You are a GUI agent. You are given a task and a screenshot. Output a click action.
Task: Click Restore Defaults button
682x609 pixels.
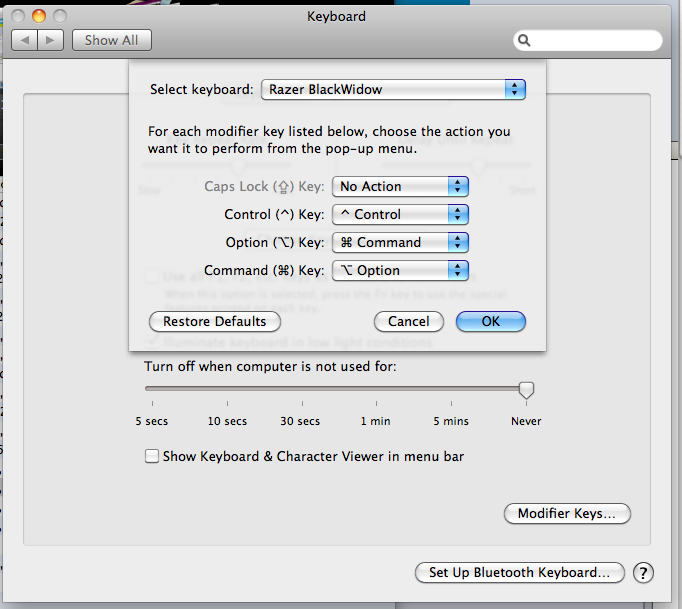(215, 321)
